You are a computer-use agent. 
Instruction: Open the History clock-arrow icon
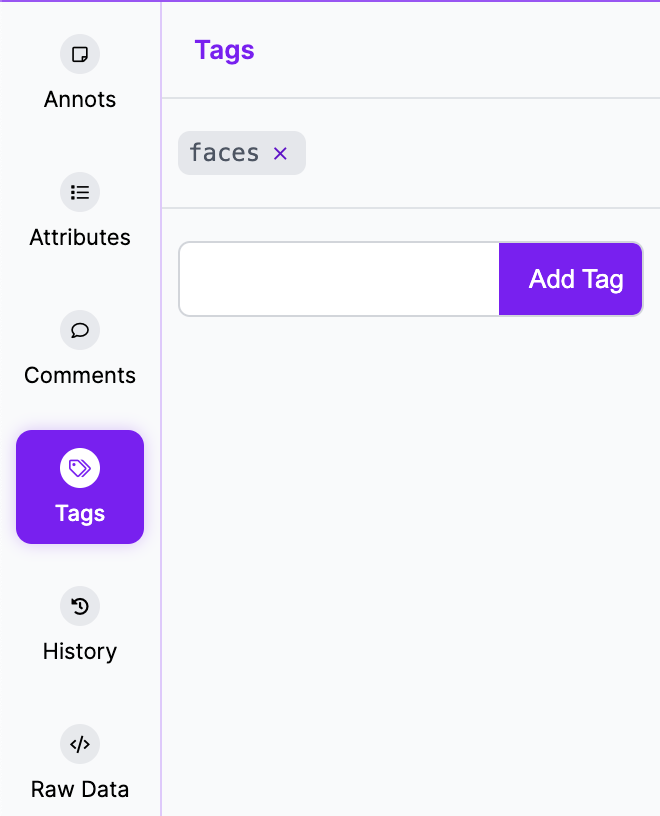click(x=80, y=606)
